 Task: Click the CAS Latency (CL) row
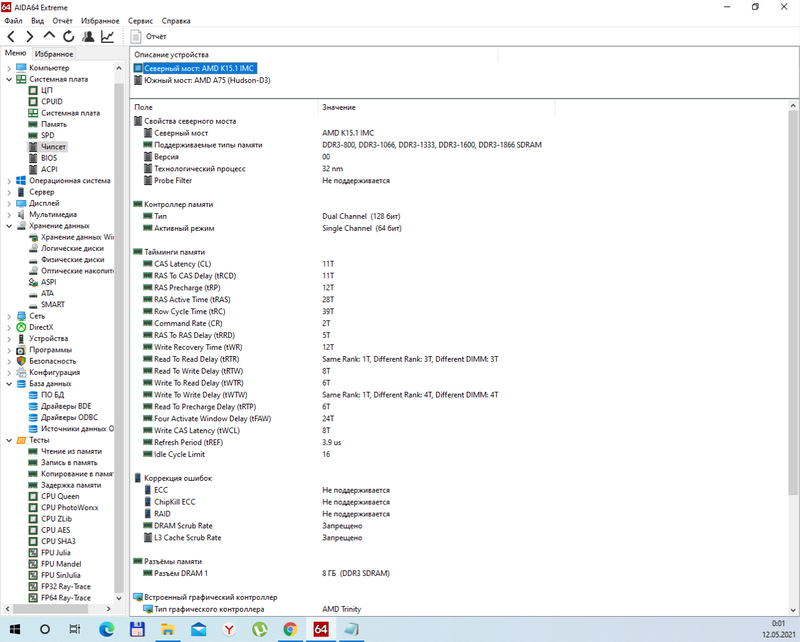[x=342, y=264]
